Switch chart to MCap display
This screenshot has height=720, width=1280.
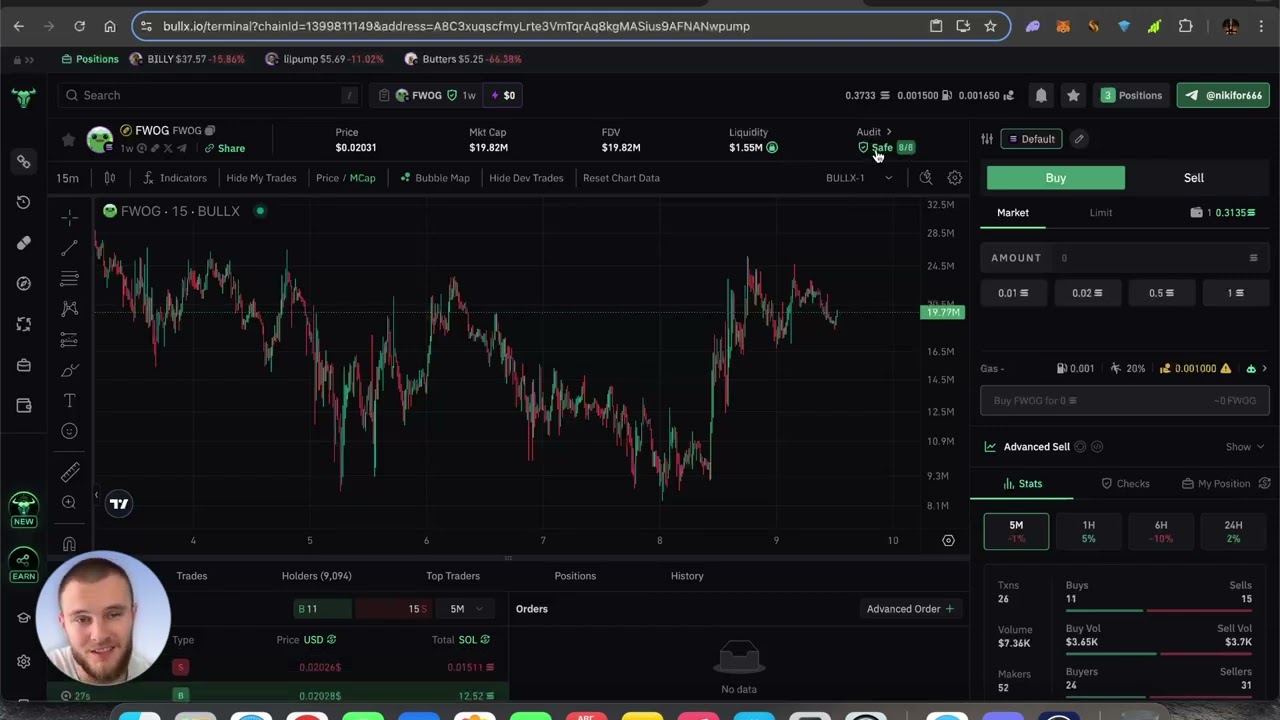[363, 178]
